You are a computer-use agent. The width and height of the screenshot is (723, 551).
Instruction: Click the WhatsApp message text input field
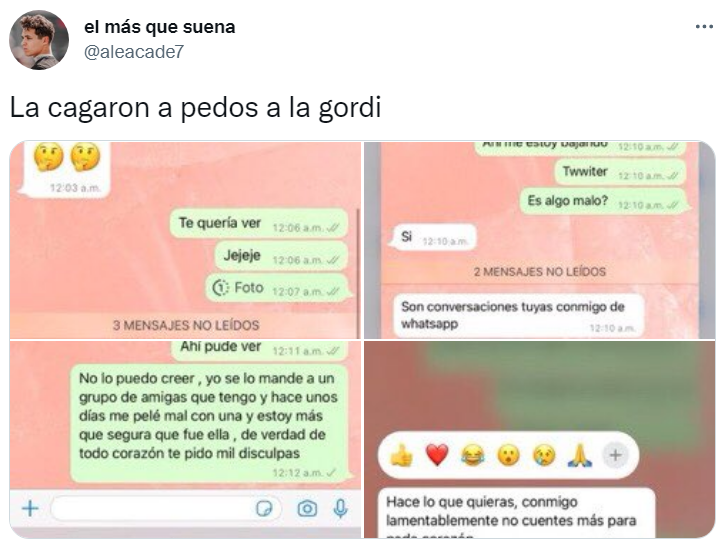point(166,509)
